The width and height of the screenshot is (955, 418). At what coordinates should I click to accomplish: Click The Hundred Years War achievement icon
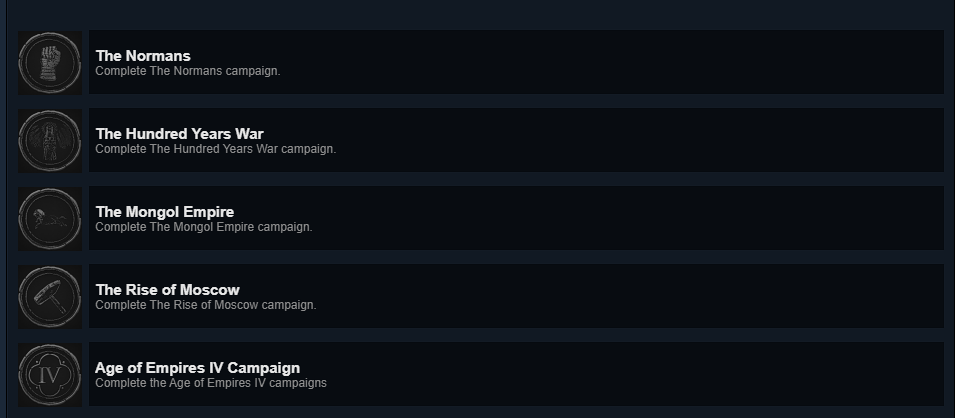pos(49,141)
